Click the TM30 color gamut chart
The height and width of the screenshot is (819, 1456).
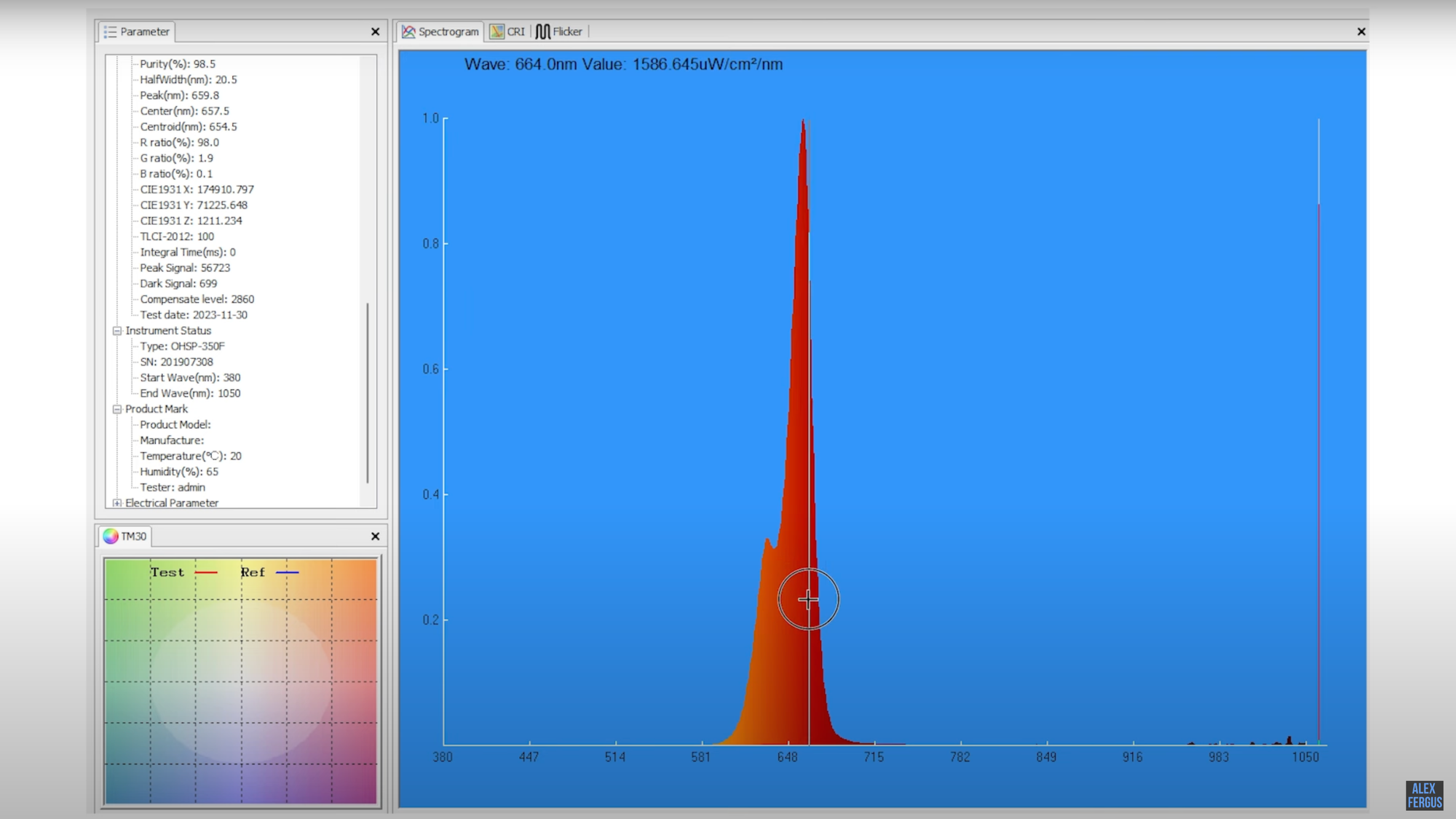(x=241, y=681)
